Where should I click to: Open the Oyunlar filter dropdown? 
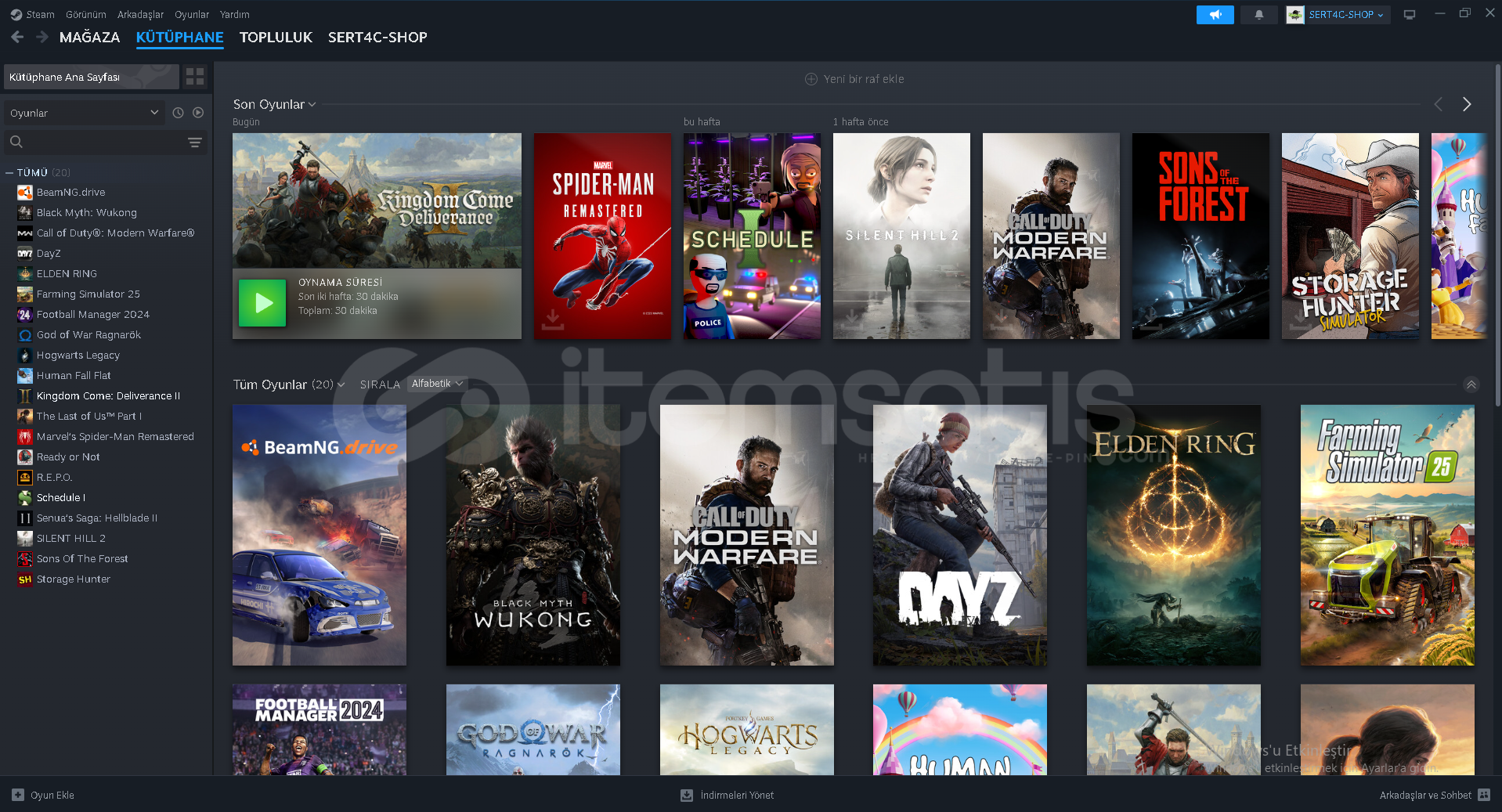point(85,113)
